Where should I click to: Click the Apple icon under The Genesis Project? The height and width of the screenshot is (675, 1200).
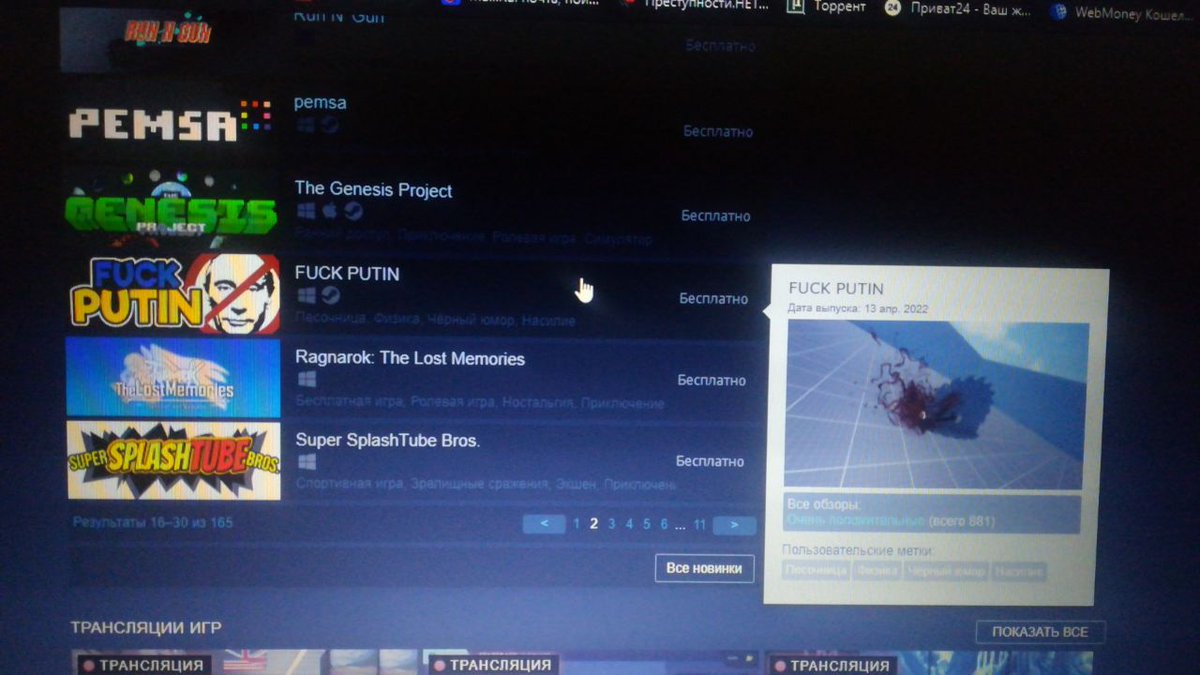tap(329, 212)
